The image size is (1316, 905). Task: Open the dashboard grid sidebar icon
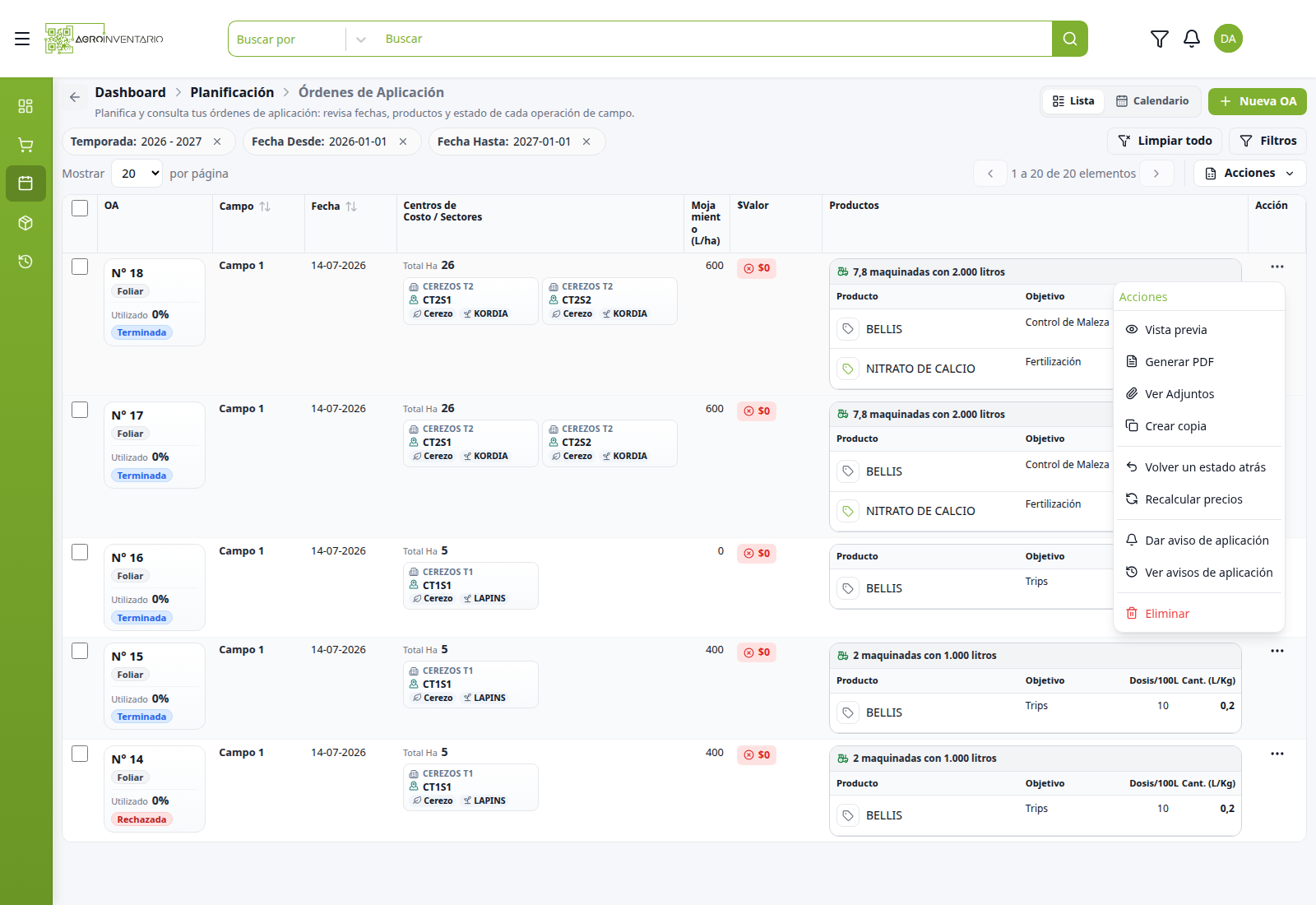coord(25,106)
